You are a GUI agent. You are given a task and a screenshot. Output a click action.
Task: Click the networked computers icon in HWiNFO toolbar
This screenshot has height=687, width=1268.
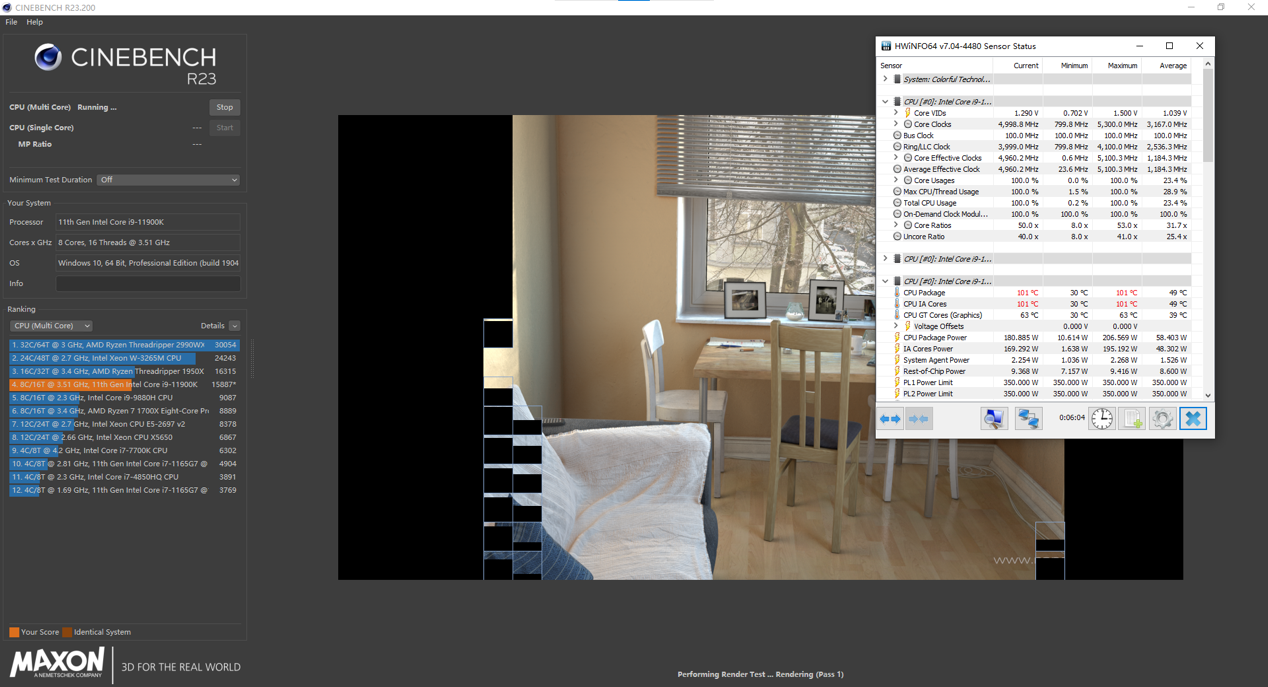tap(1028, 419)
